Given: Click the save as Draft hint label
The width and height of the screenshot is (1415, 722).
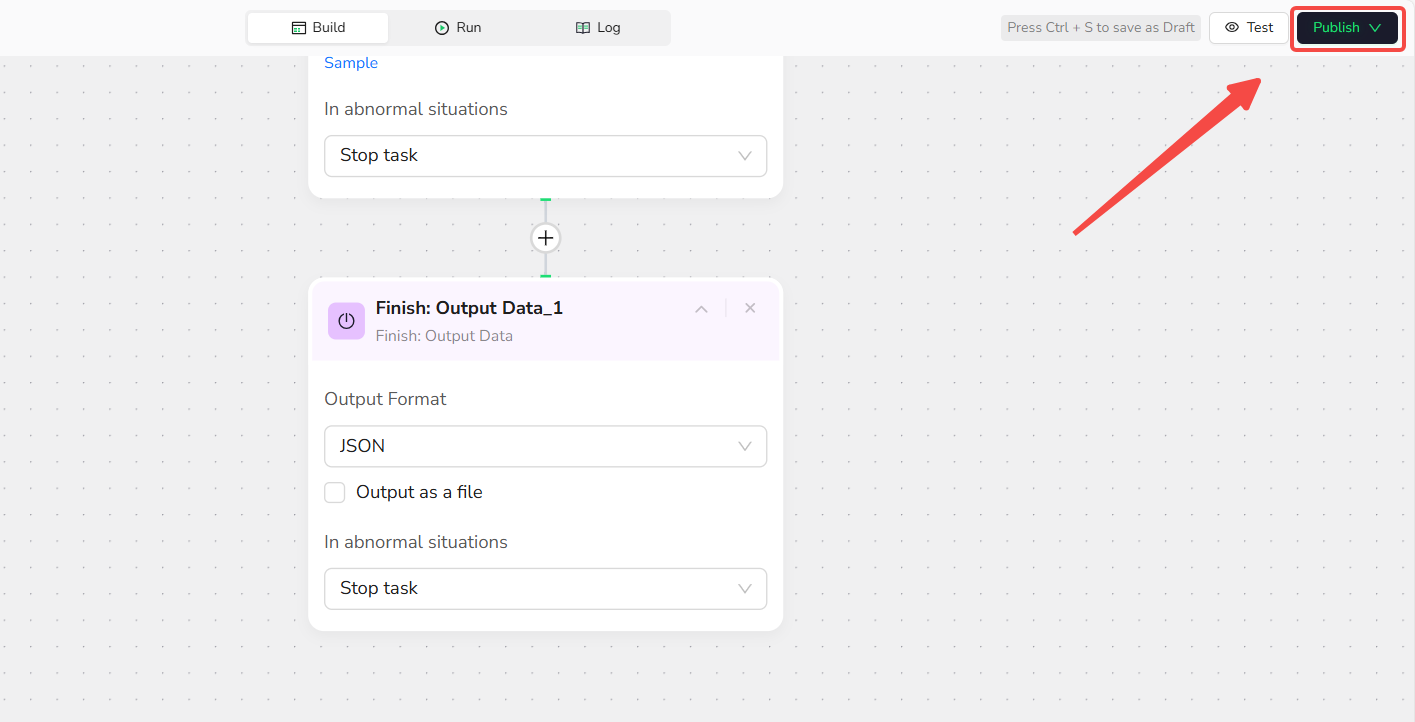Looking at the screenshot, I should [1100, 28].
